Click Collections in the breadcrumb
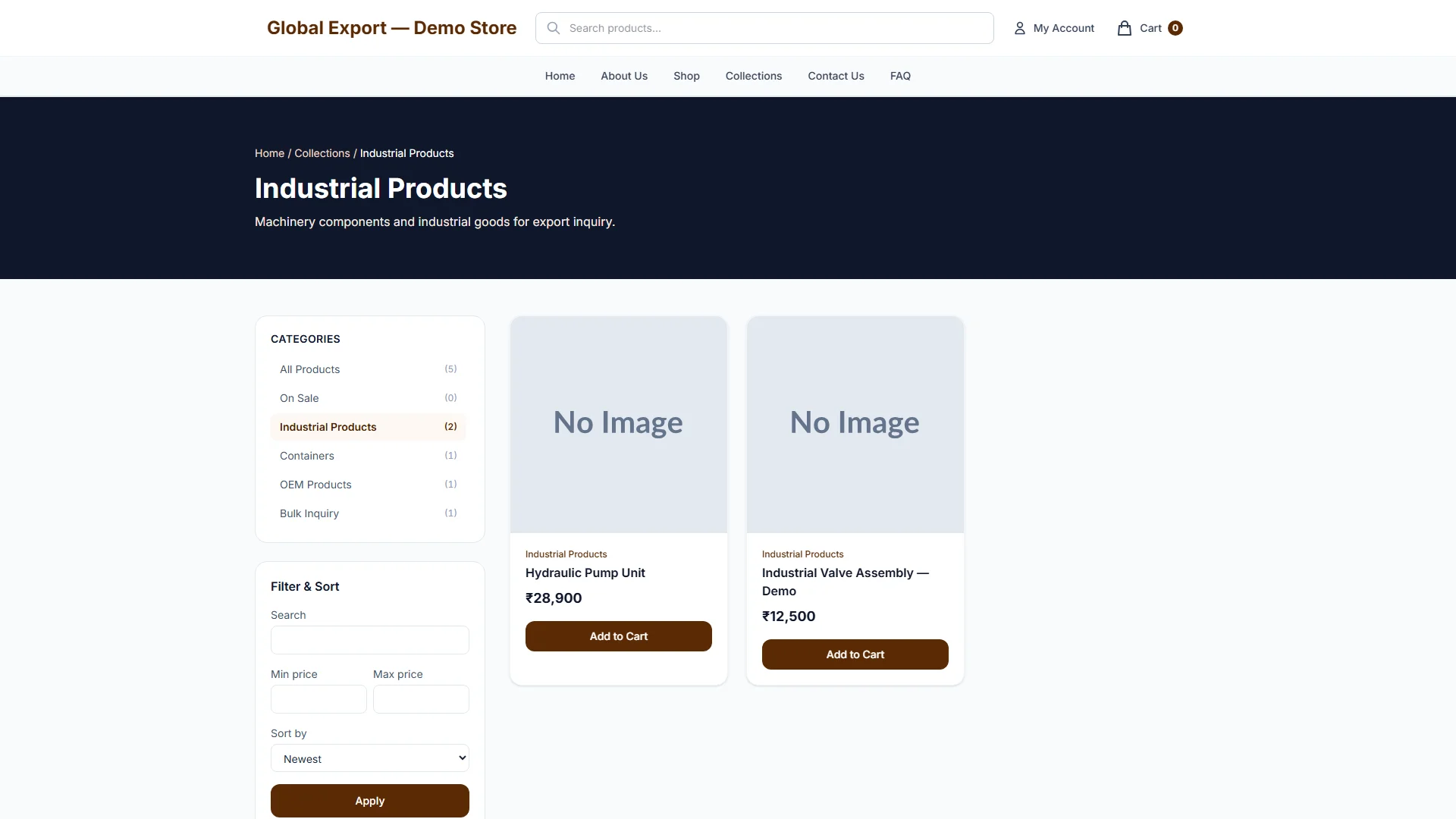The width and height of the screenshot is (1456, 819). pyautogui.click(x=322, y=153)
